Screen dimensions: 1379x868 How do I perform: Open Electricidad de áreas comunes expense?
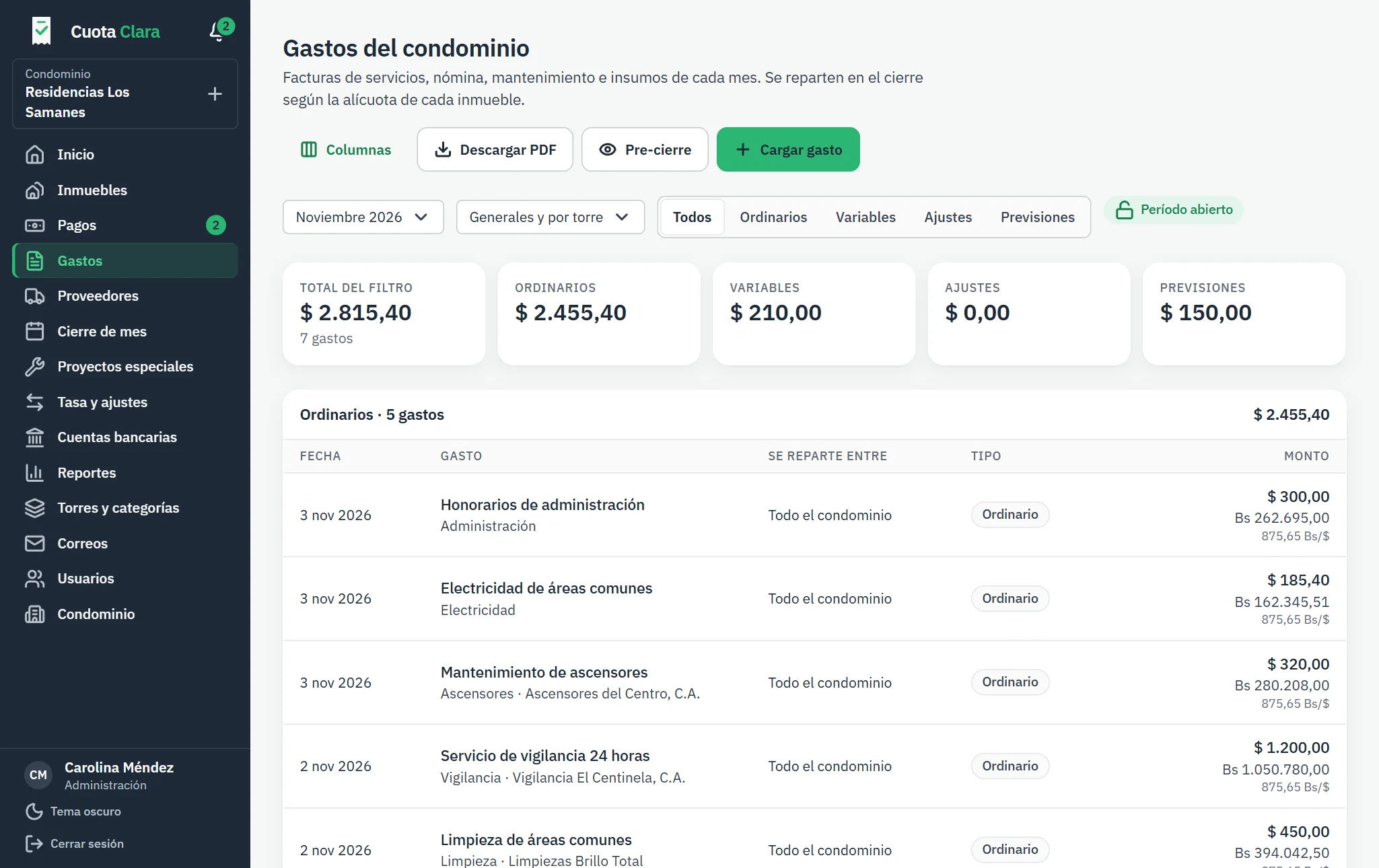(x=814, y=599)
